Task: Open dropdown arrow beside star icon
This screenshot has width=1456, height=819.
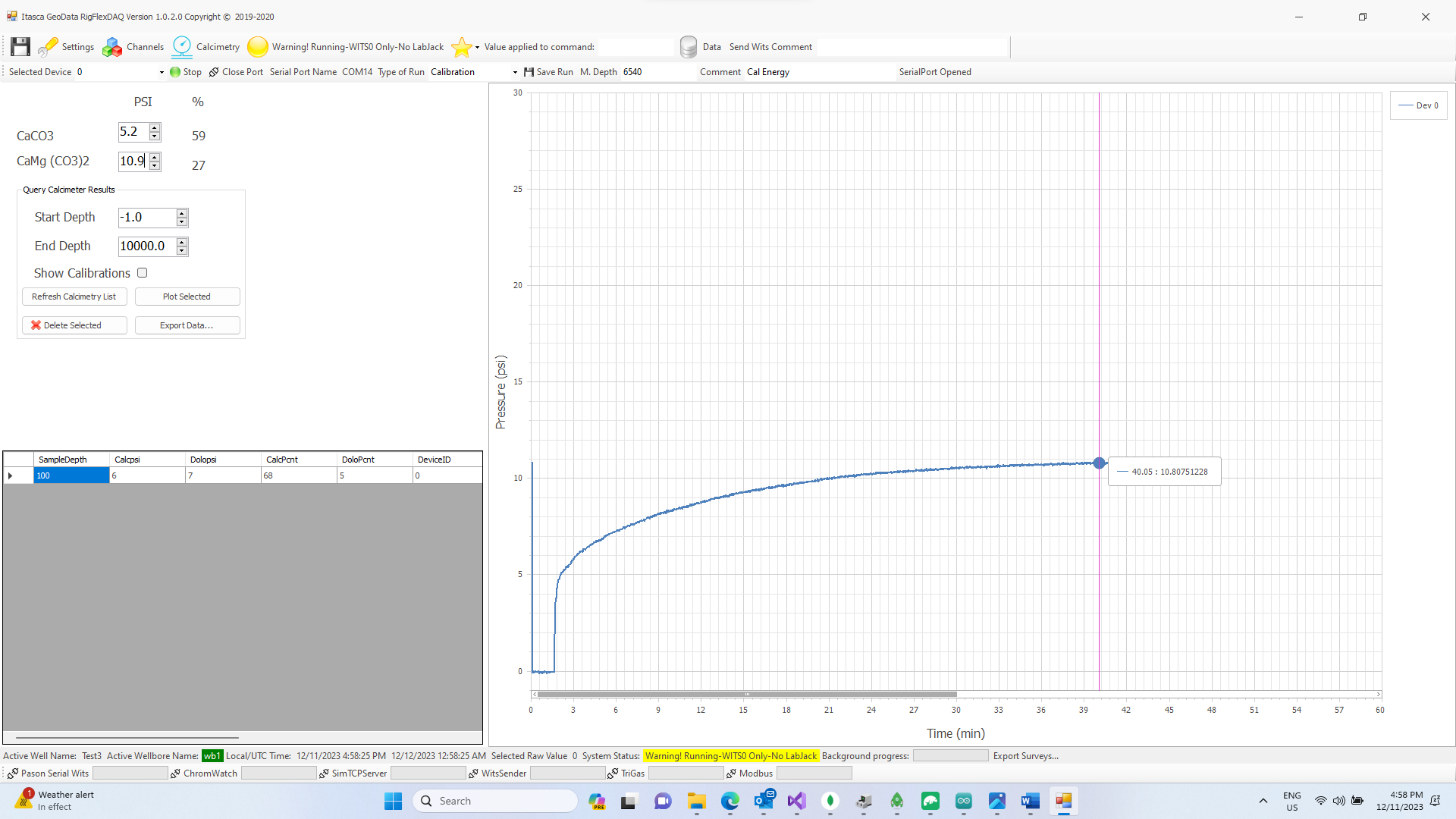Action: pos(477,47)
